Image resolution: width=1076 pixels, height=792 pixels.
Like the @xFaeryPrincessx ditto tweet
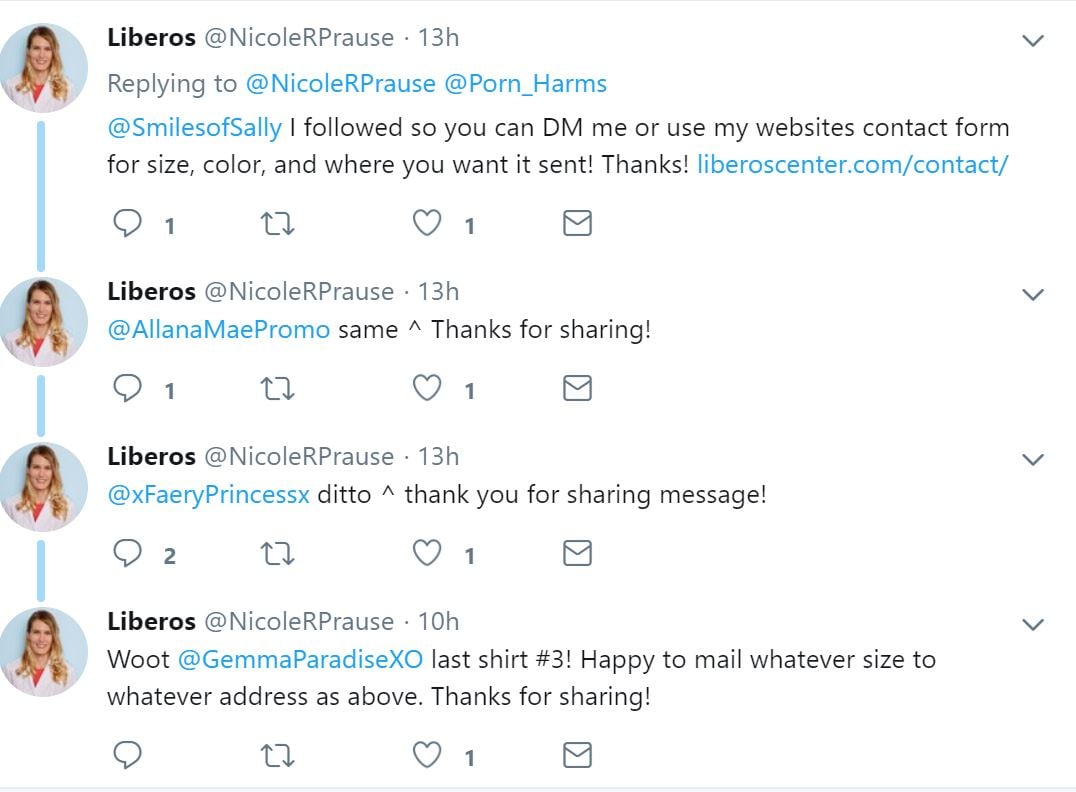428,553
